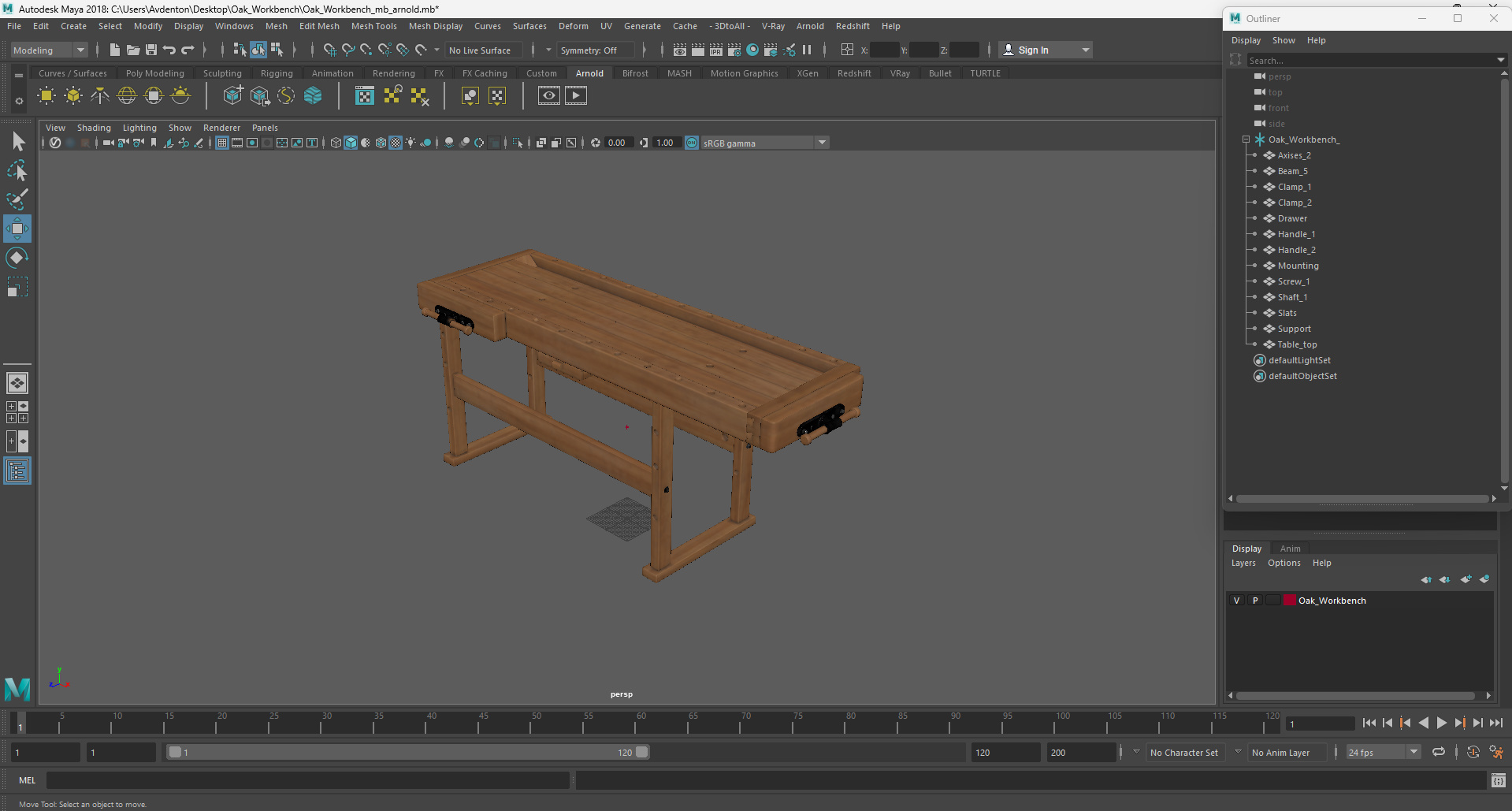Open the sRGB gamma view transform dropdown
The height and width of the screenshot is (811, 1512).
tap(764, 143)
